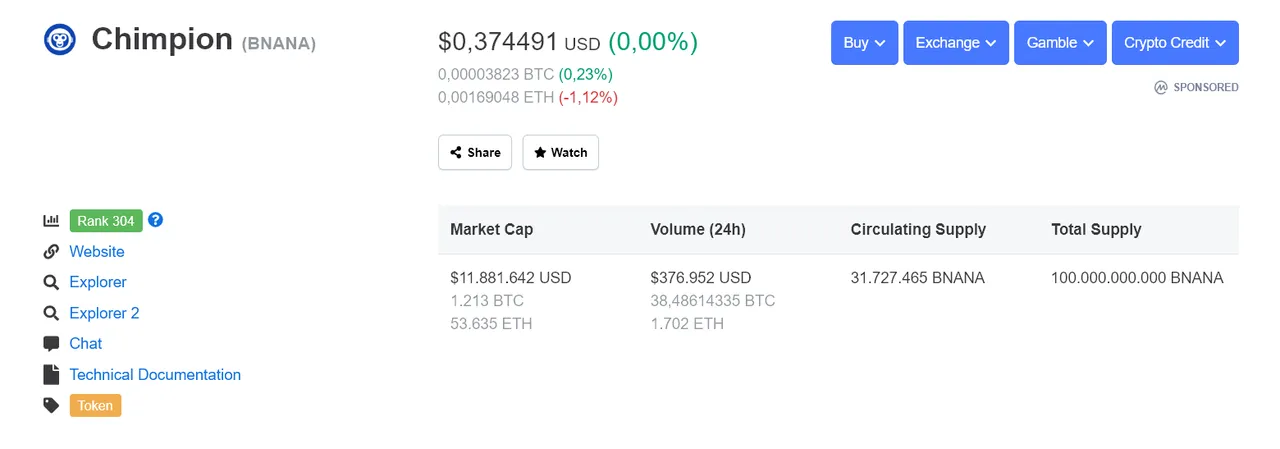
Task: Click the magnifier icon beside Explorer
Action: (51, 283)
